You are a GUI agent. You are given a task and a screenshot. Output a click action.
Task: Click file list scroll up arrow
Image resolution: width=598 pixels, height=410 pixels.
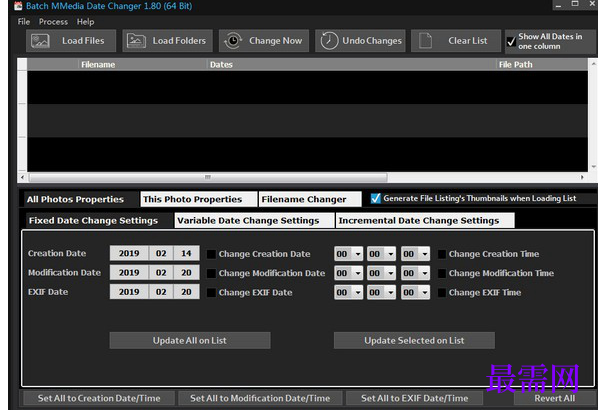click(593, 63)
